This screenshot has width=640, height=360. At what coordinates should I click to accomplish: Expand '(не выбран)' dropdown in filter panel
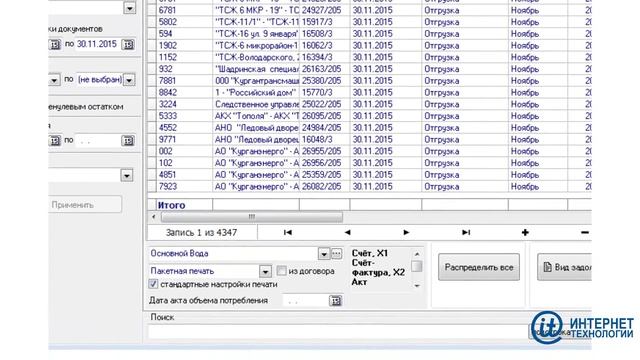point(129,80)
